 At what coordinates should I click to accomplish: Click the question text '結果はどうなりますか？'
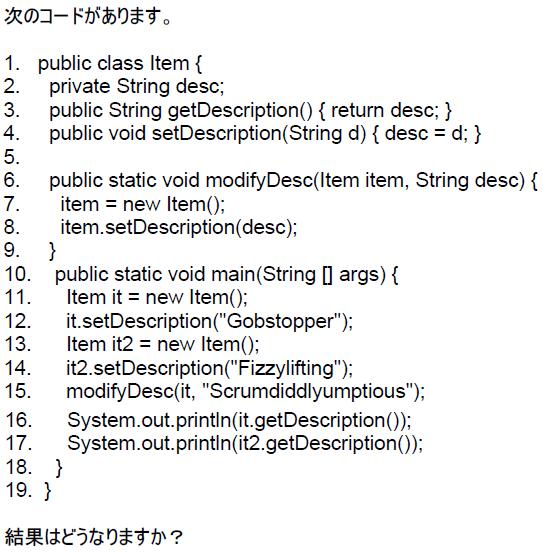point(94,537)
